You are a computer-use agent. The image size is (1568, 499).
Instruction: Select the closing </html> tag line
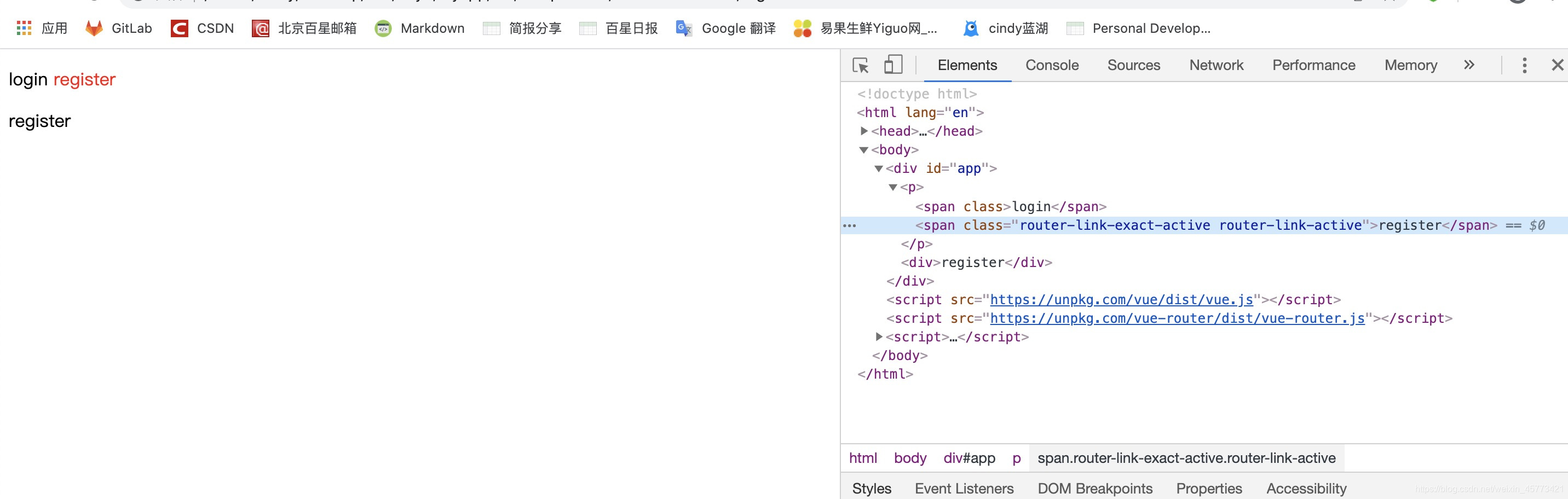885,374
